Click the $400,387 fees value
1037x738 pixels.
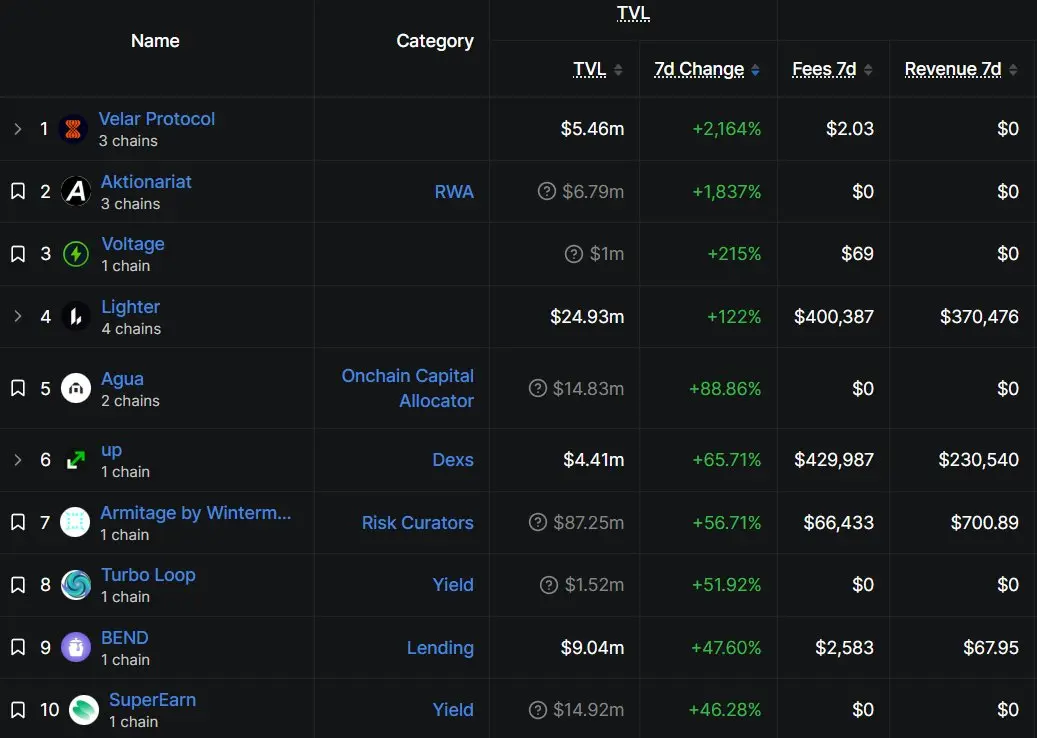click(833, 317)
